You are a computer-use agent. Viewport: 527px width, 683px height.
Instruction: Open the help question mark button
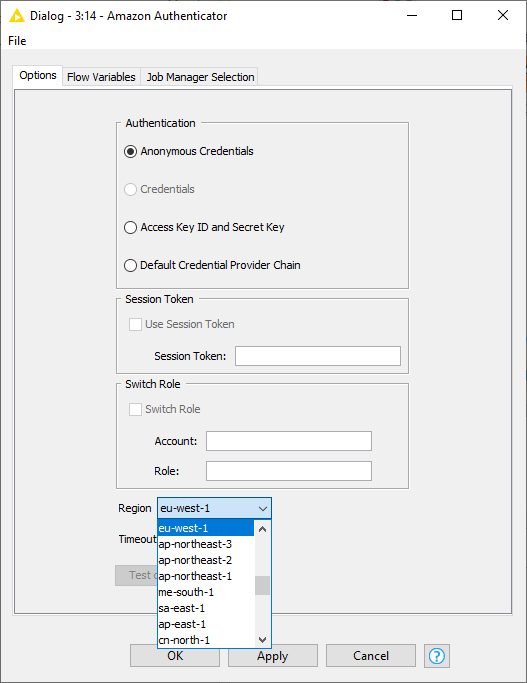click(437, 656)
